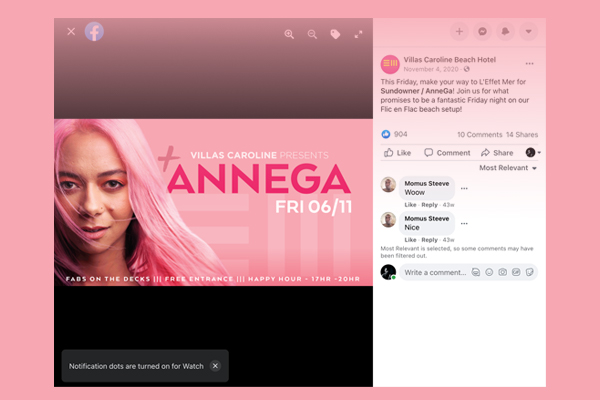Dismiss the notification dots toast
The width and height of the screenshot is (600, 400).
click(215, 366)
